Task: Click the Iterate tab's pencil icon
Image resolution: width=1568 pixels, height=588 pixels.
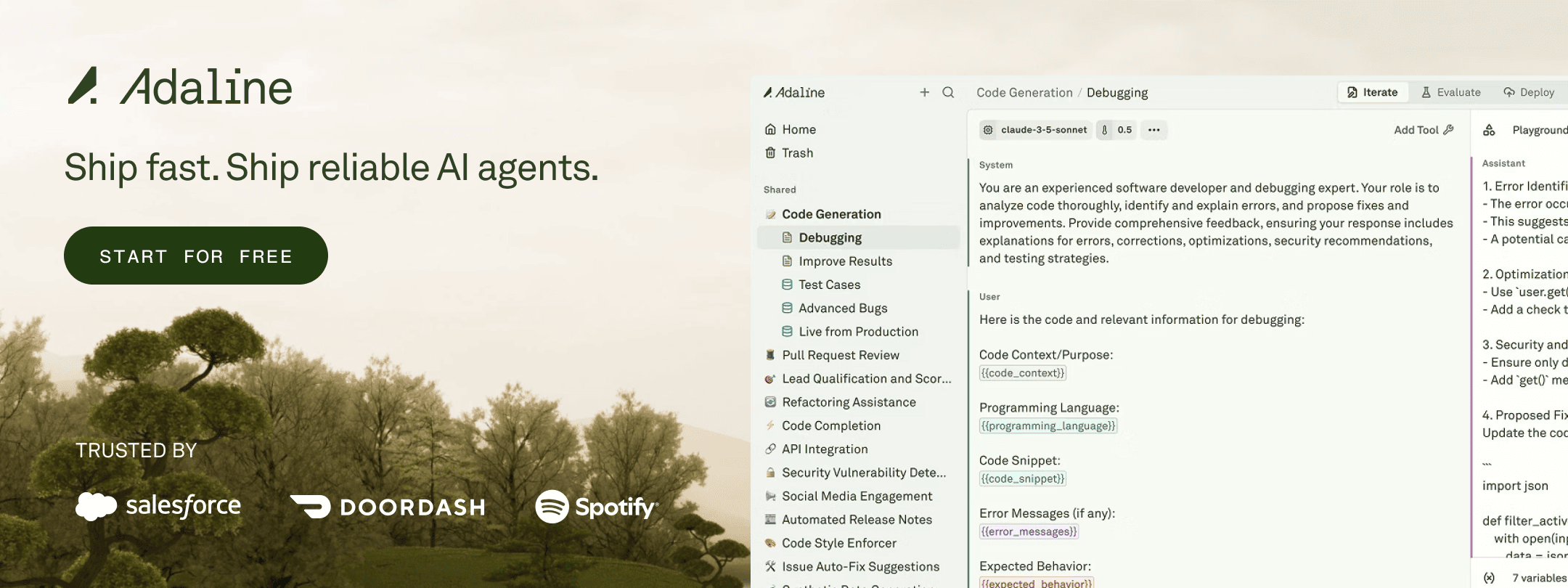Action: pos(1352,92)
